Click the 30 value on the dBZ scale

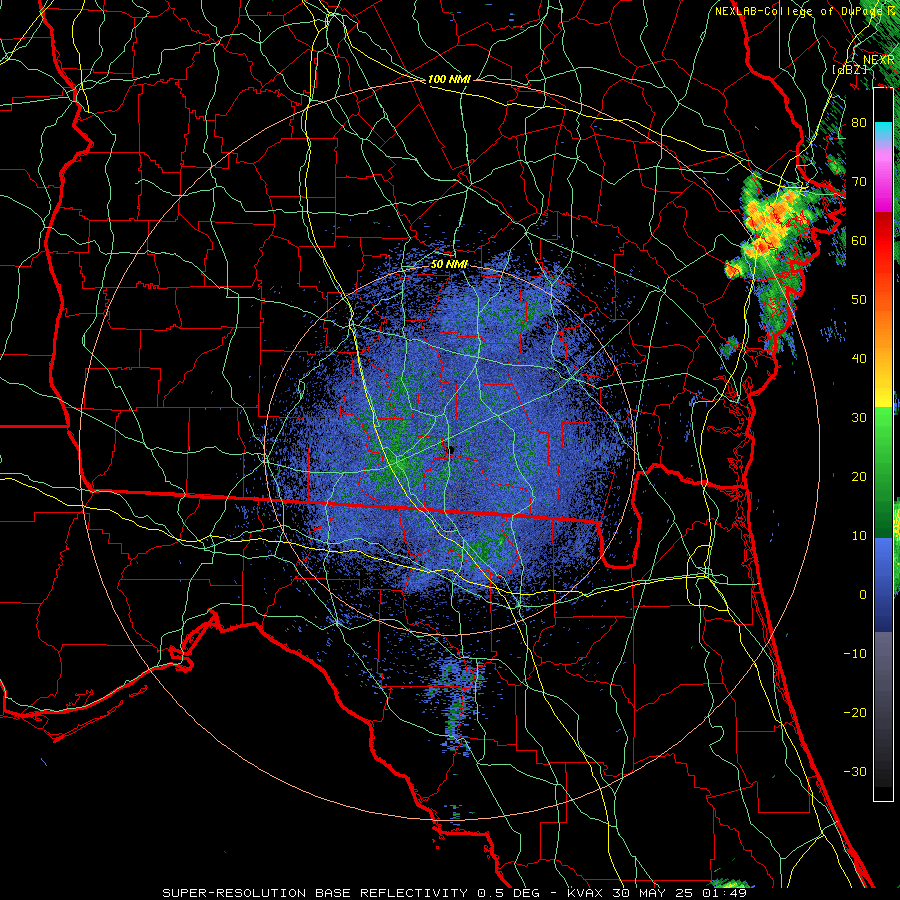859,417
